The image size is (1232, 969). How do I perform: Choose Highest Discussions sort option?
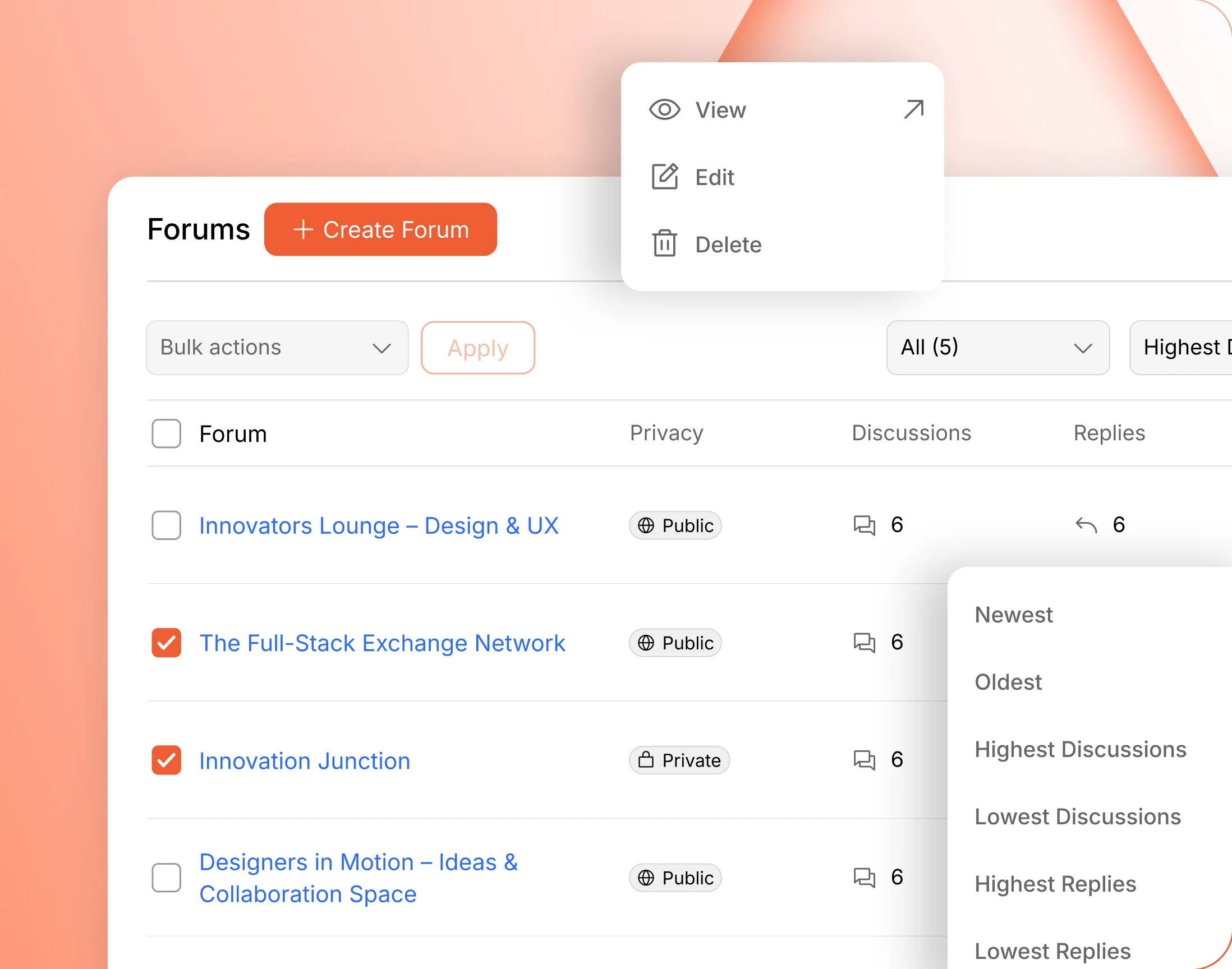(1081, 749)
